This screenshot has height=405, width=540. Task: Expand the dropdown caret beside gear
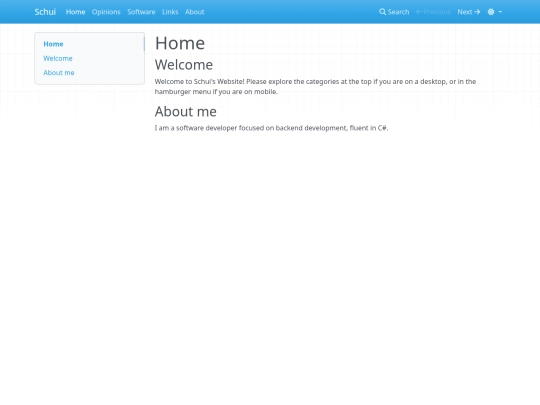pyautogui.click(x=500, y=12)
